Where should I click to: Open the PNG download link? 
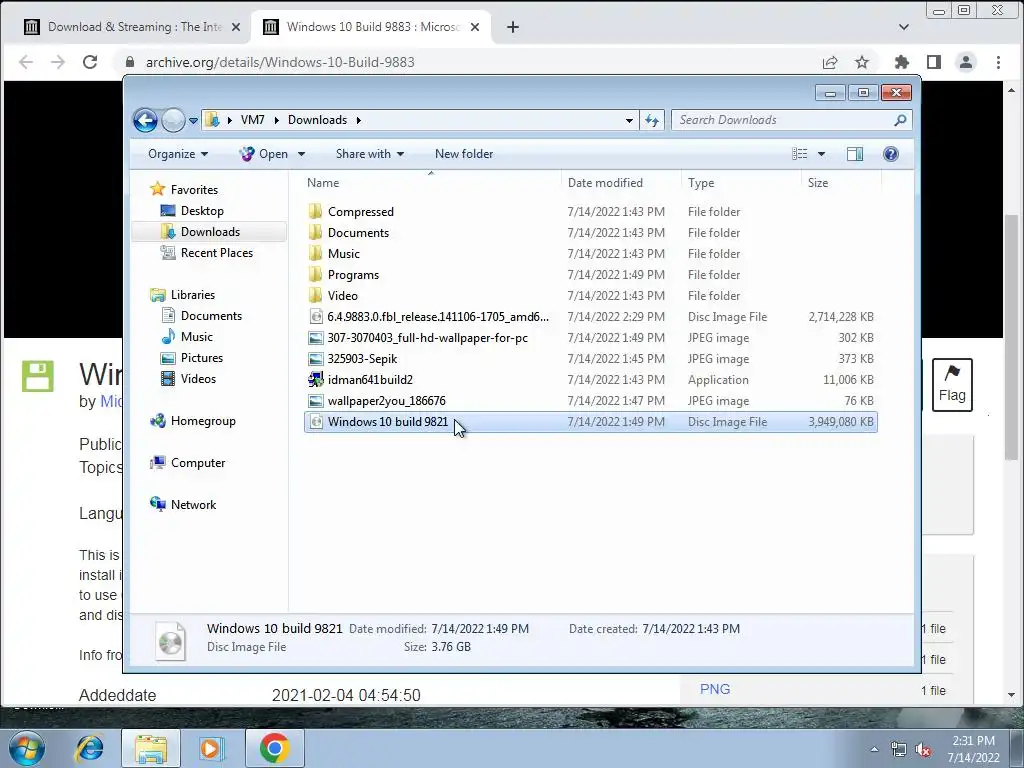point(714,689)
